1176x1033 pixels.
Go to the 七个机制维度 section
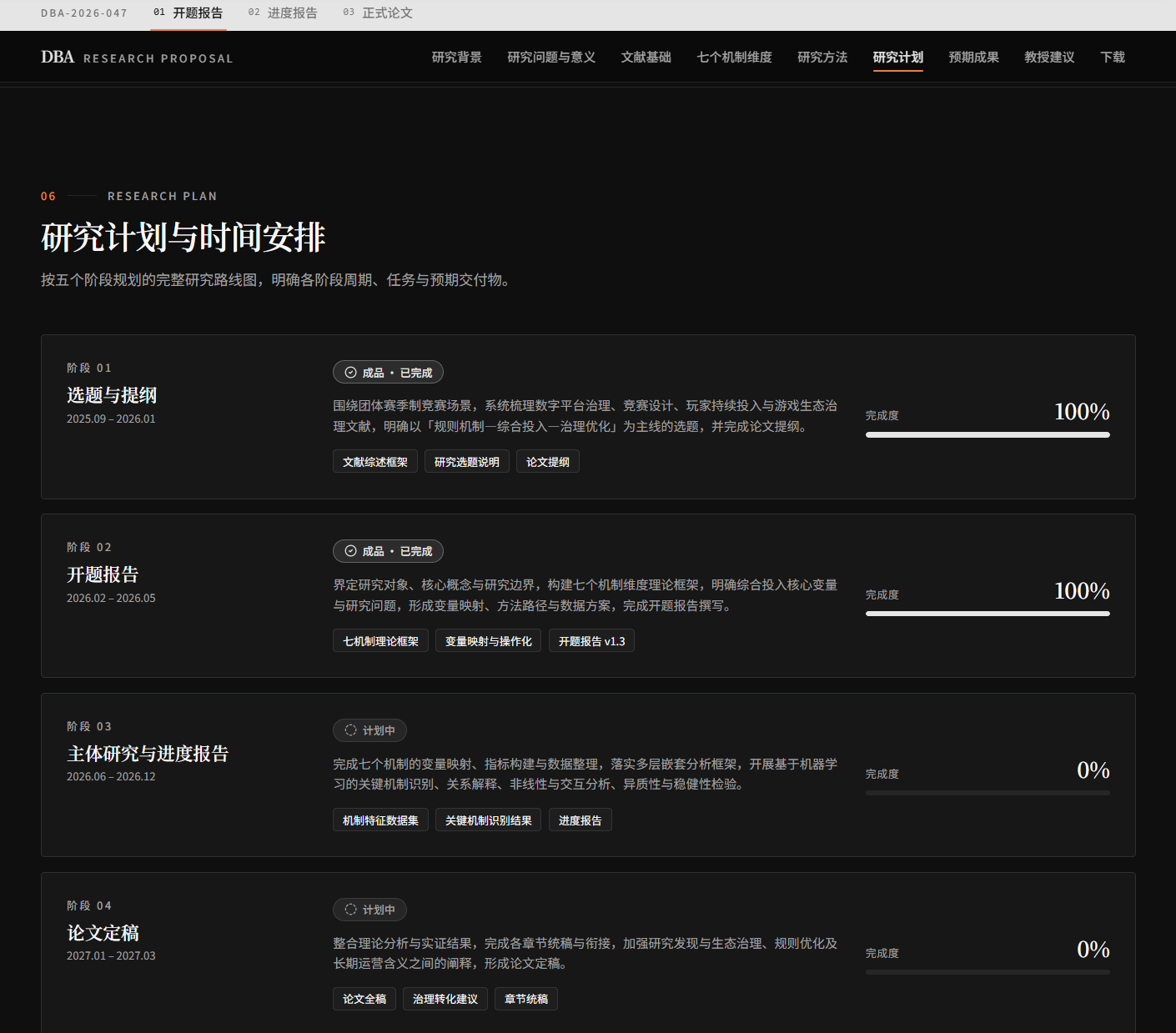pos(735,57)
